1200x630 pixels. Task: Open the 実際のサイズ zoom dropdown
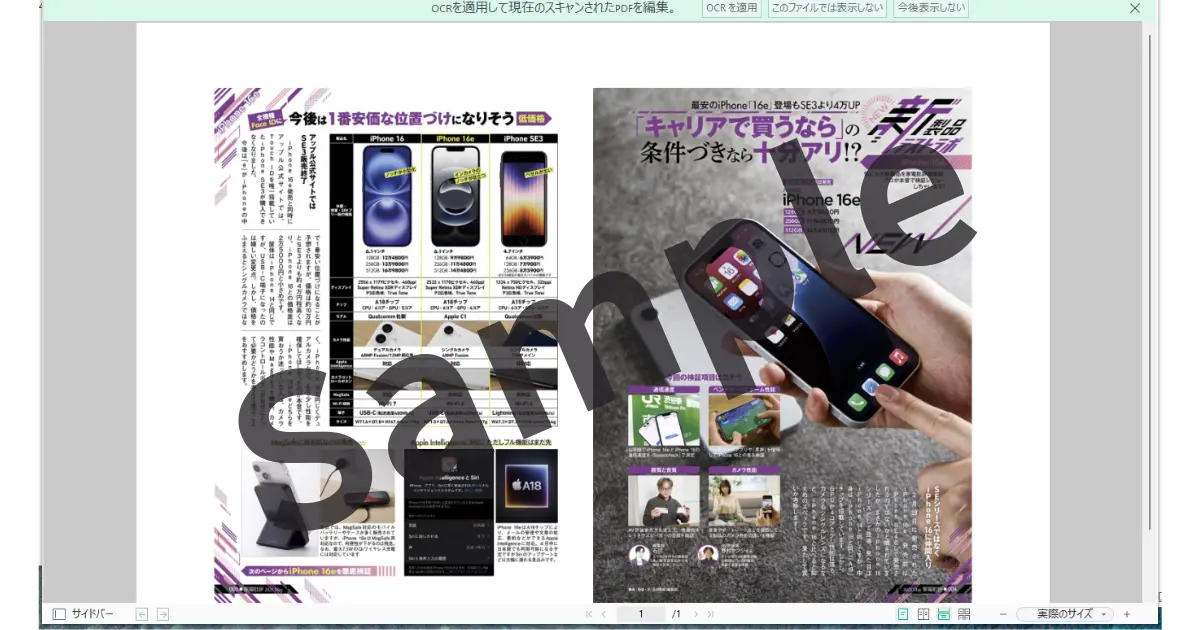click(x=1066, y=614)
